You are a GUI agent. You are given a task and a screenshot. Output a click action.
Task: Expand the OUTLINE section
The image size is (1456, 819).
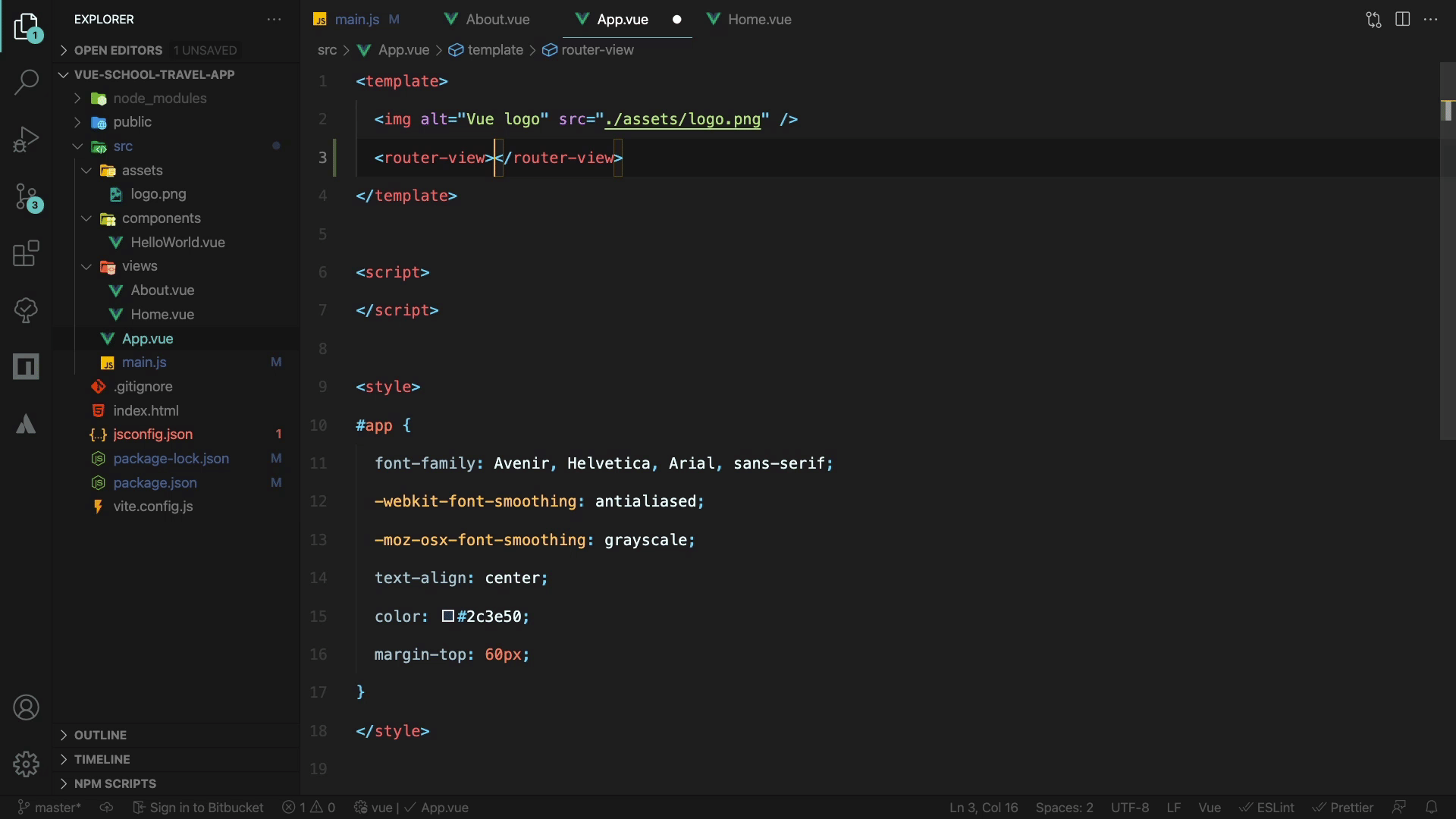100,735
